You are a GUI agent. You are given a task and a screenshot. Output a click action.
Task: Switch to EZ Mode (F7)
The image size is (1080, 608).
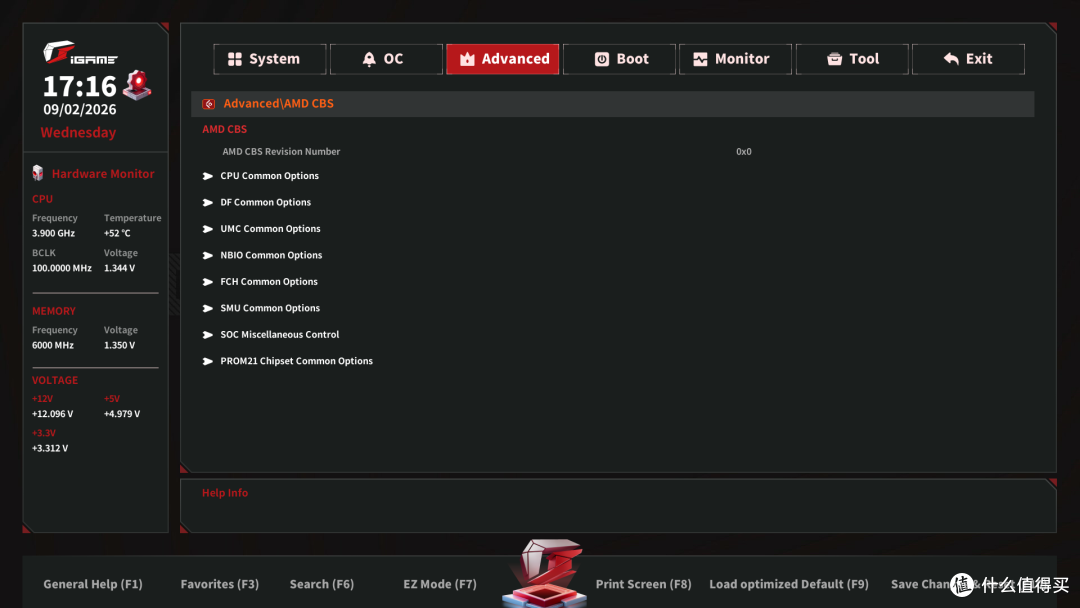coord(439,584)
